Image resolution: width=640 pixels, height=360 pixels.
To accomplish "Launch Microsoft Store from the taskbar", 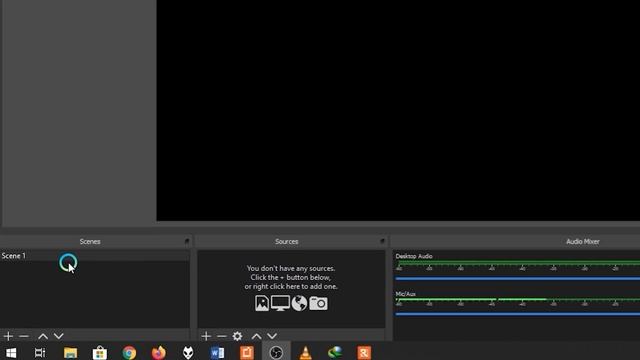I will coord(100,353).
